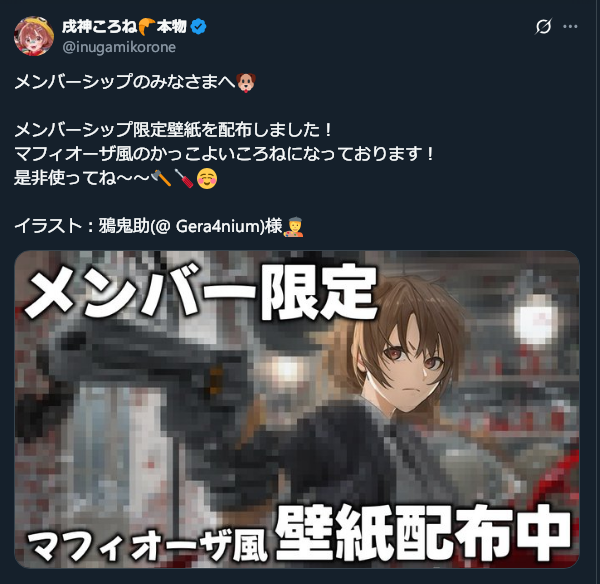Open the attached wallpaper preview image

point(297,409)
